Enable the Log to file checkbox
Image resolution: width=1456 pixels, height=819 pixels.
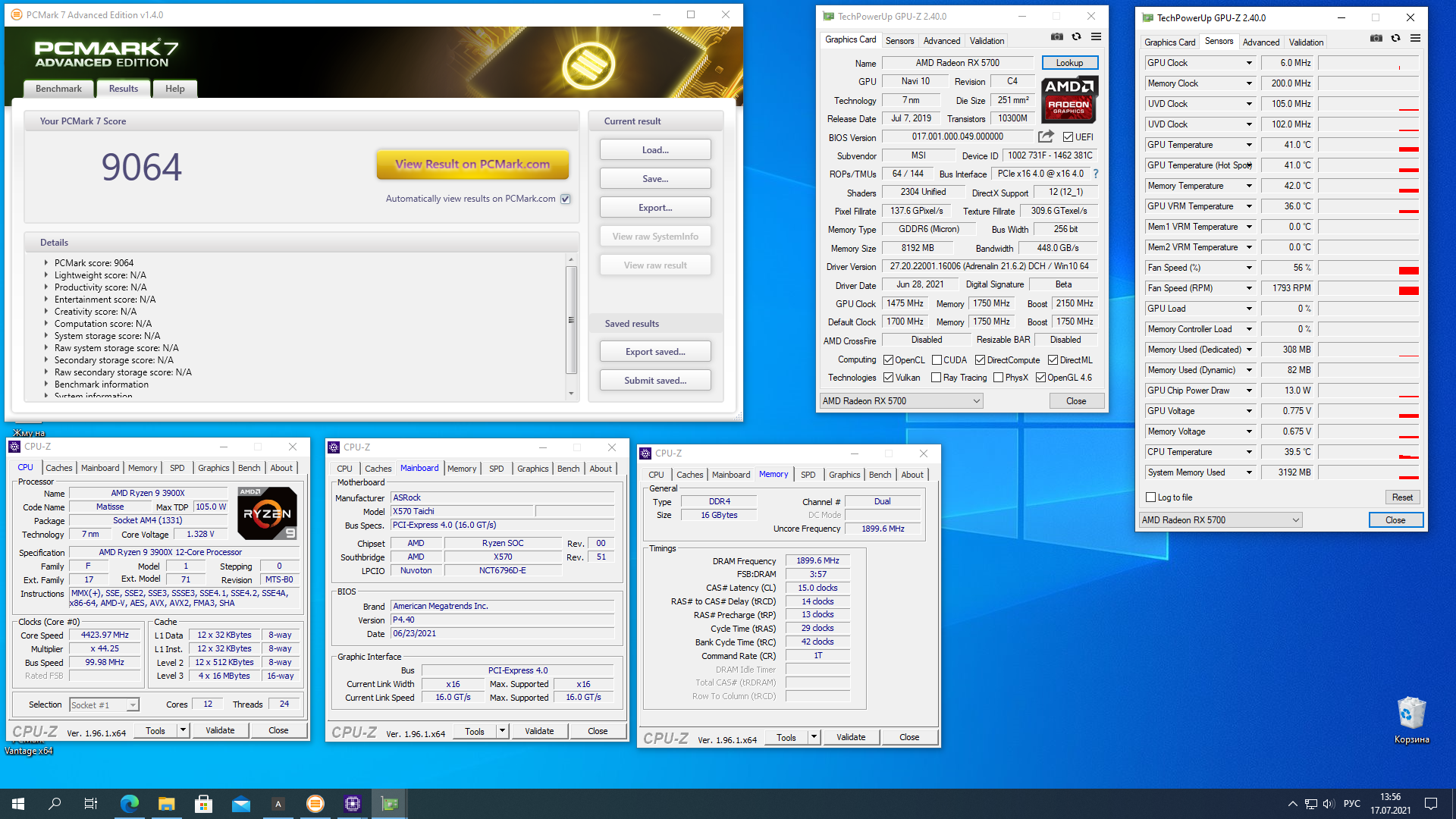pyautogui.click(x=1150, y=497)
